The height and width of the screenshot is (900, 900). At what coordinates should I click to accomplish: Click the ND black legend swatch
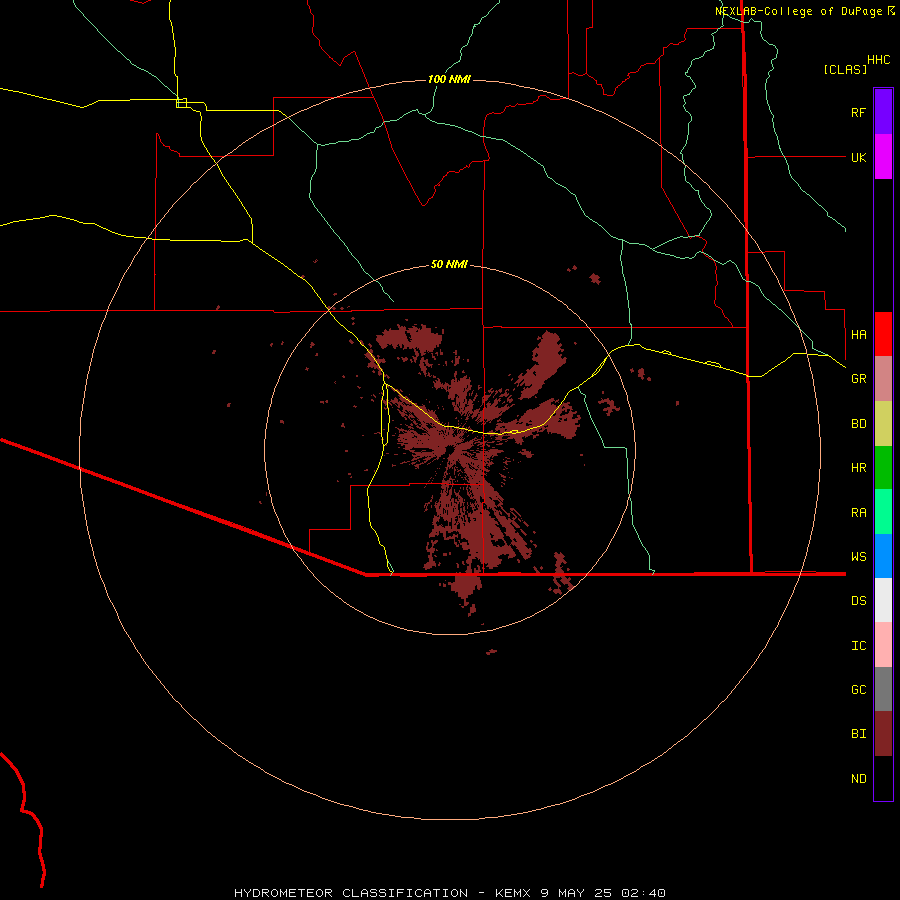click(x=883, y=778)
